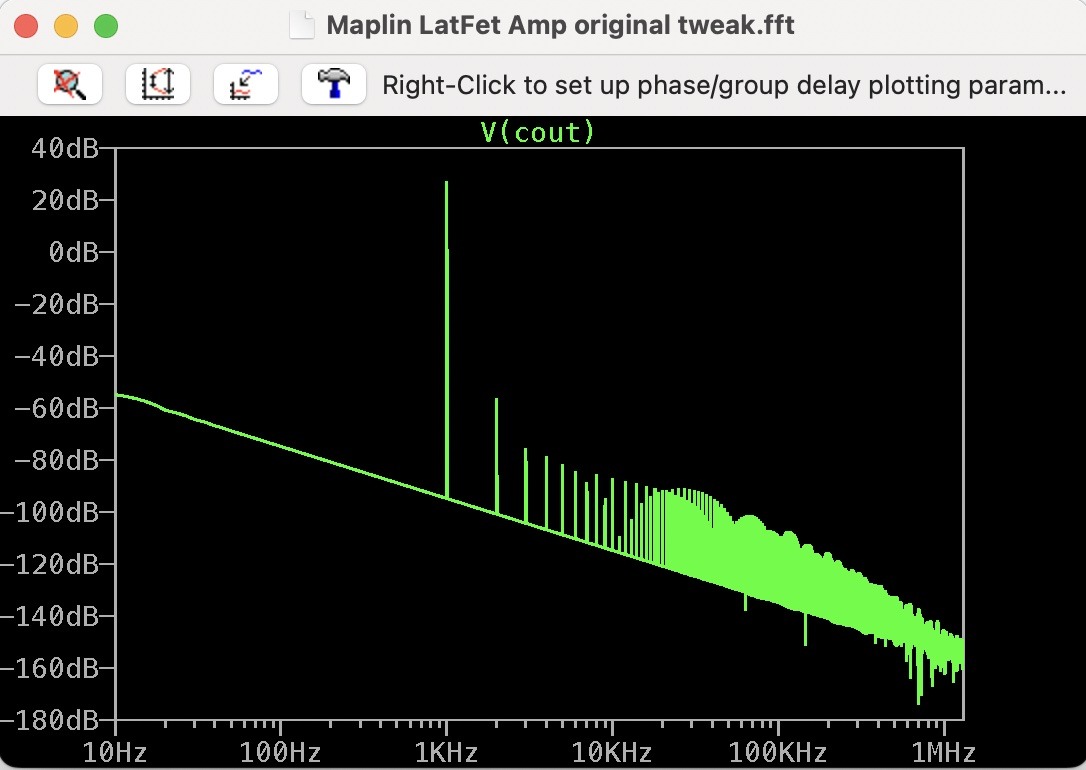The image size is (1086, 770).
Task: Click the 10Hz horizontal axis label
Action: point(115,752)
